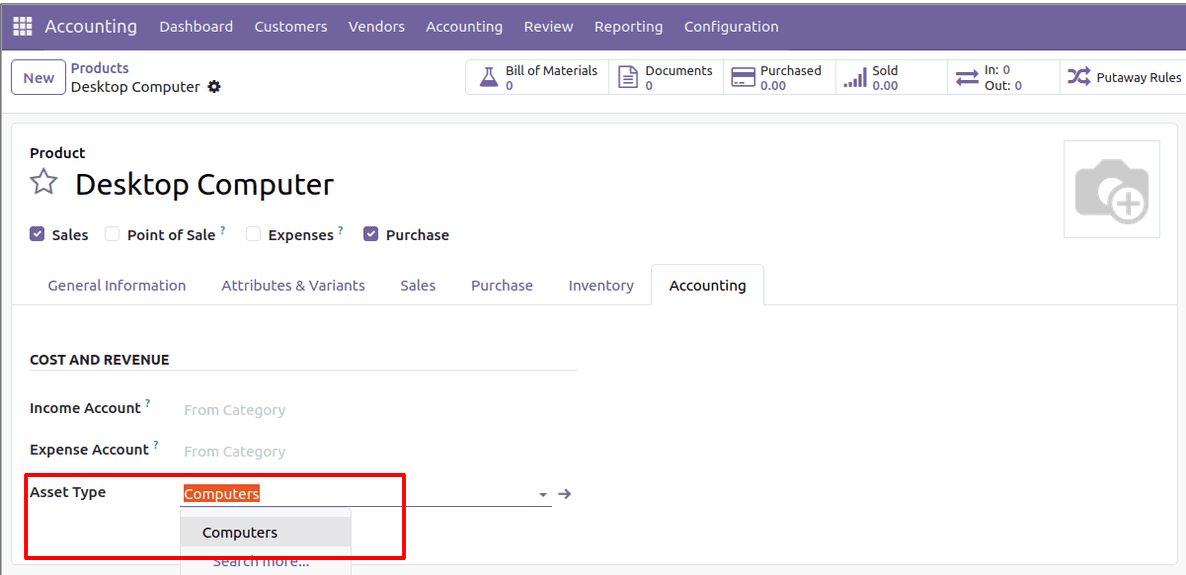Viewport: 1186px width, 575px height.
Task: Switch to General Information tab
Action: pyautogui.click(x=116, y=285)
